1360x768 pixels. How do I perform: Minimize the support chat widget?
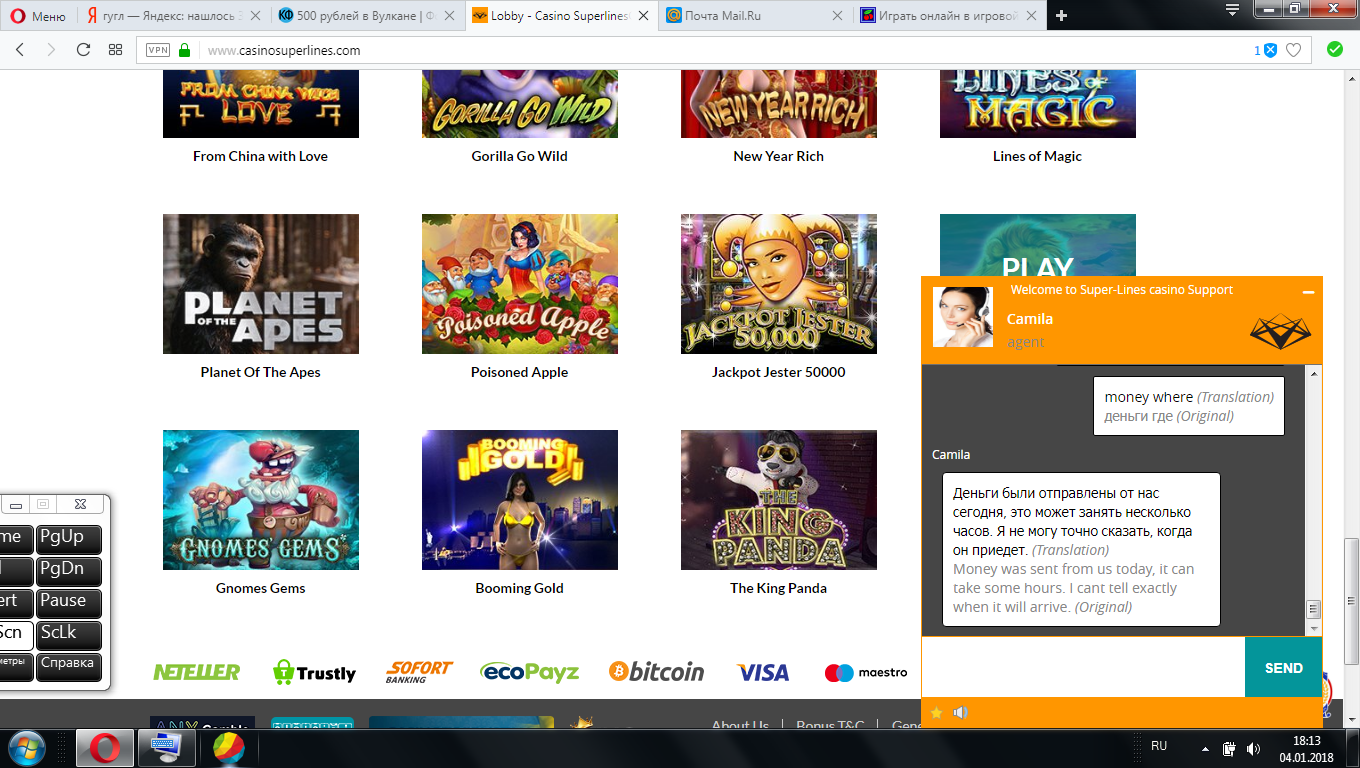(x=1308, y=292)
